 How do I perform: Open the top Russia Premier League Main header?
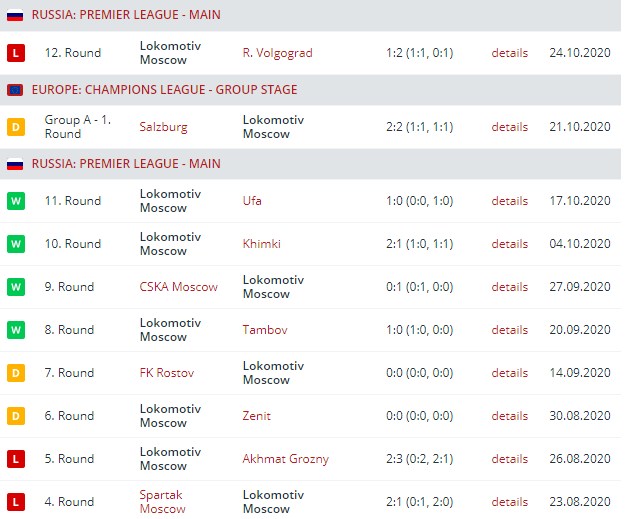126,15
